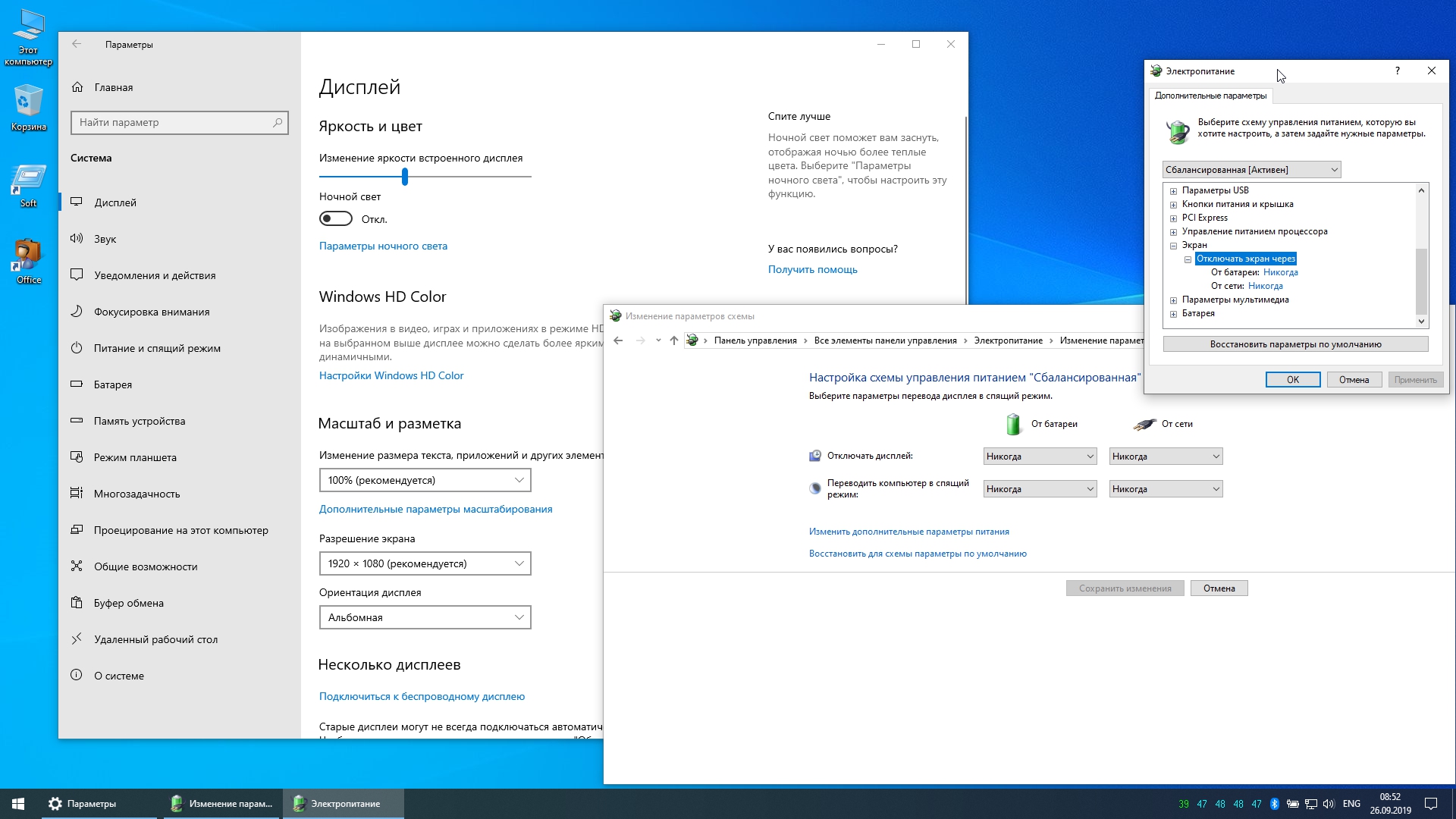Collapse the Screen tree node
Image resolution: width=1456 pixels, height=819 pixels.
[1173, 246]
